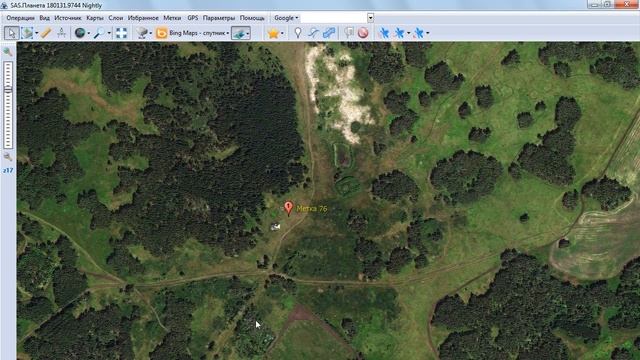Open the selection tool dropdown arrow
Viewport: 640px width, 360px height.
[37, 33]
